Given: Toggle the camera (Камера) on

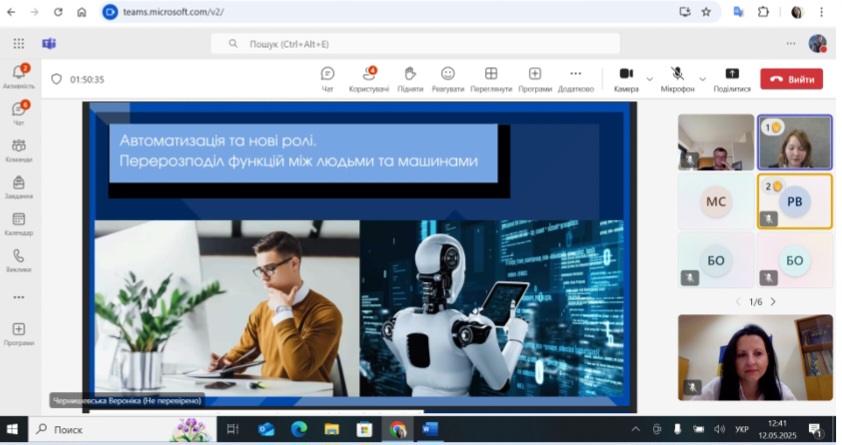Looking at the screenshot, I should [x=626, y=74].
